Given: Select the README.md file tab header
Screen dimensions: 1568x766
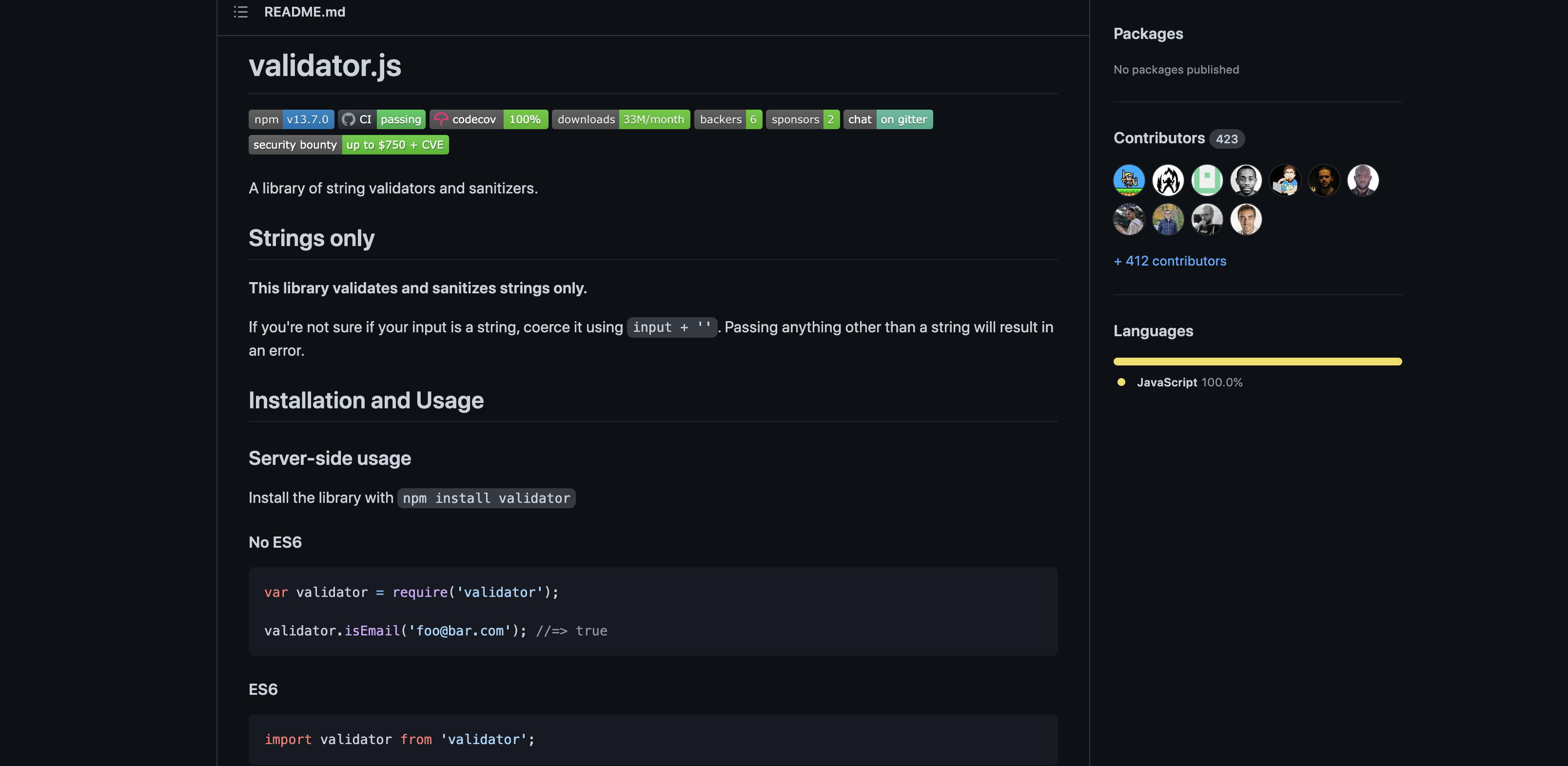Looking at the screenshot, I should [304, 12].
